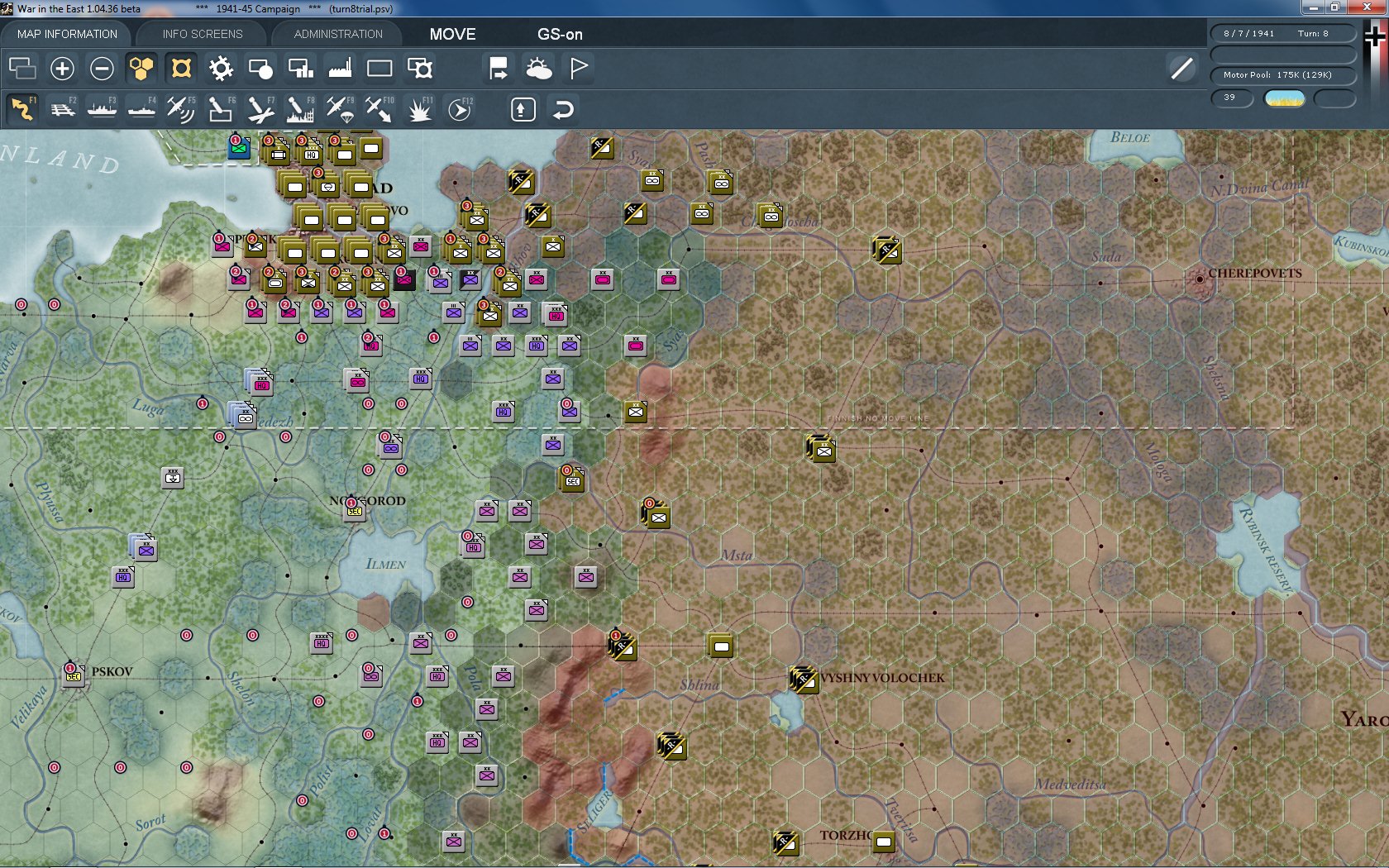Select the SEC unit at Pskov
This screenshot has height=868, width=1389.
point(74,675)
